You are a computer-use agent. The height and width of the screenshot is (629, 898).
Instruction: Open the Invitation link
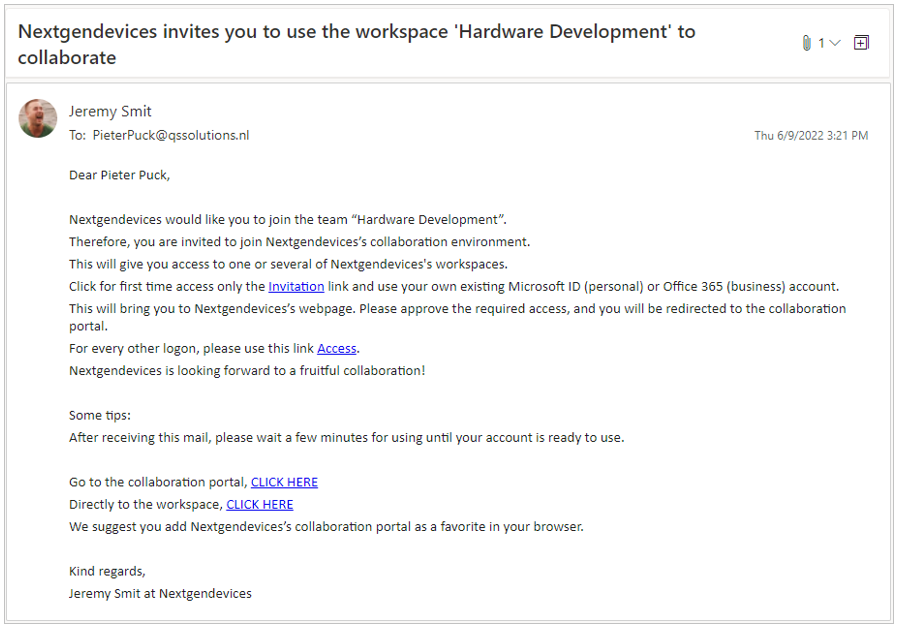pos(296,286)
